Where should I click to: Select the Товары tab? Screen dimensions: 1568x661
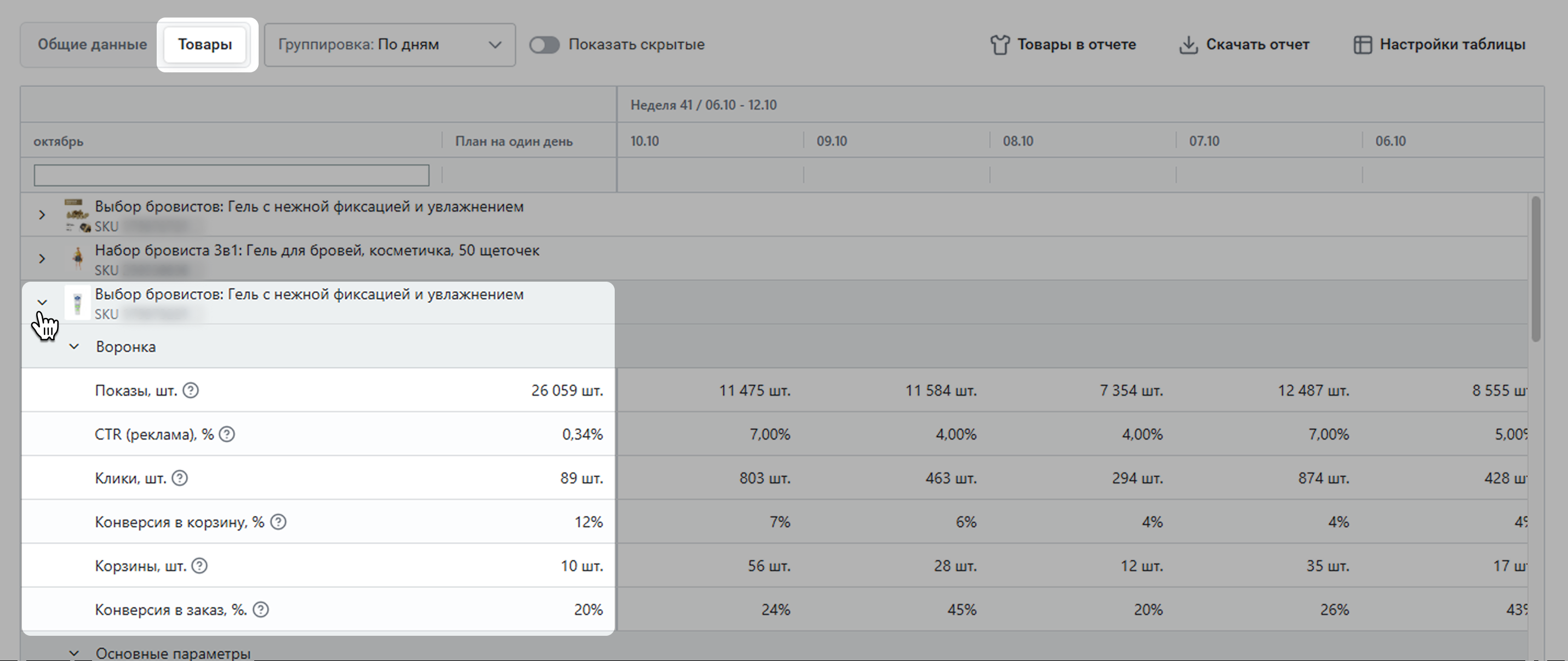pyautogui.click(x=204, y=45)
